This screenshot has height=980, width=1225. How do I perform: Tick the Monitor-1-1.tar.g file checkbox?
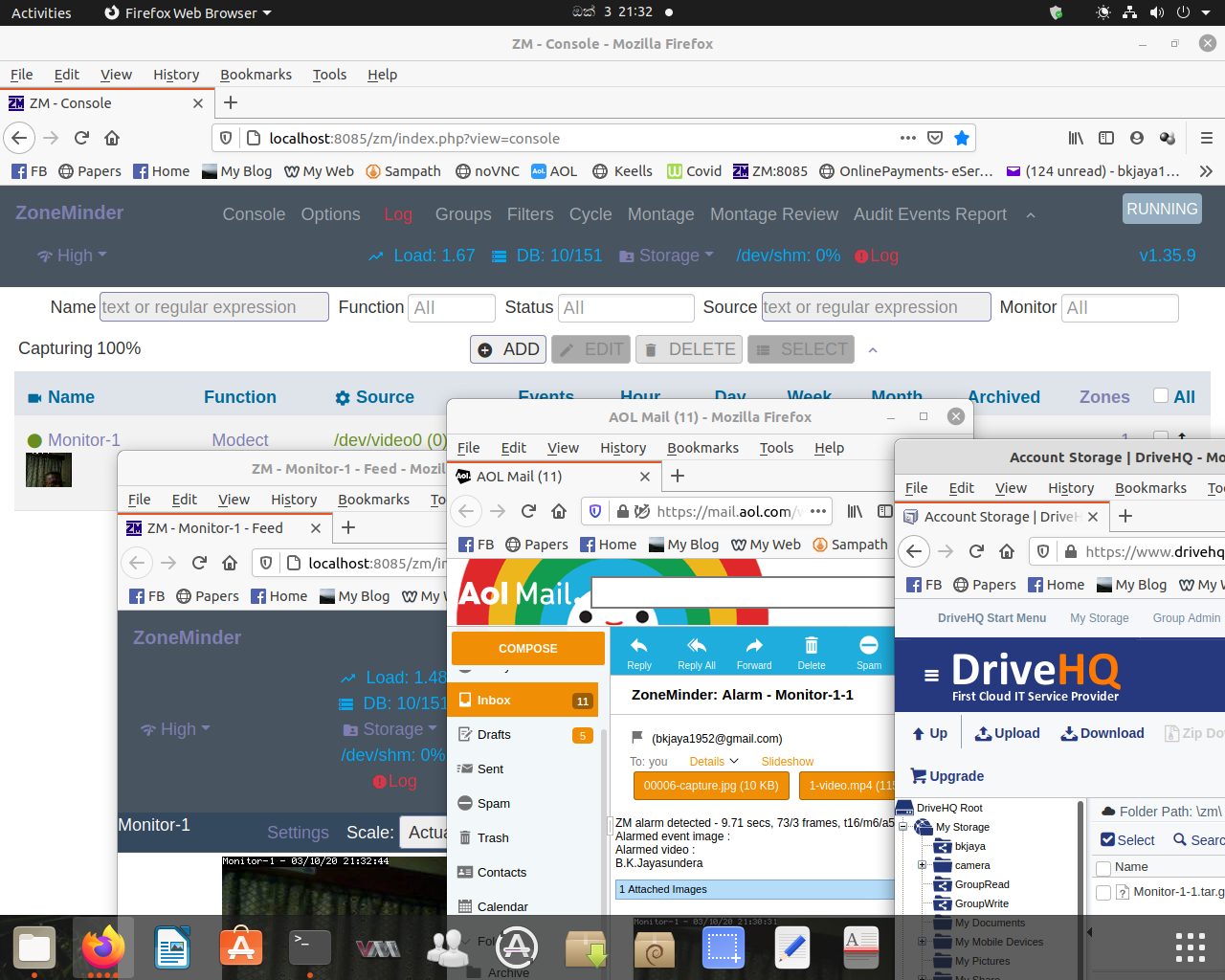pyautogui.click(x=1103, y=893)
